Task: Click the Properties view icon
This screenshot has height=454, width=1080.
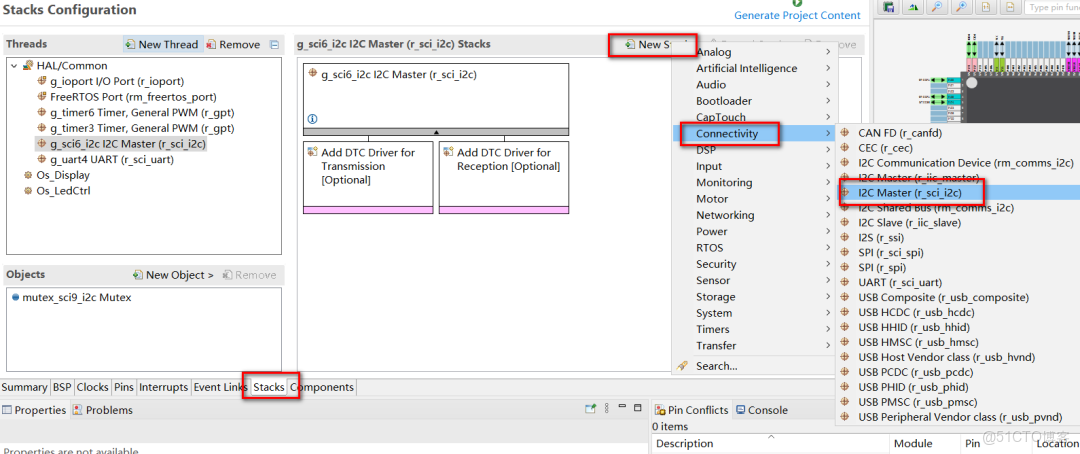Action: [7, 410]
